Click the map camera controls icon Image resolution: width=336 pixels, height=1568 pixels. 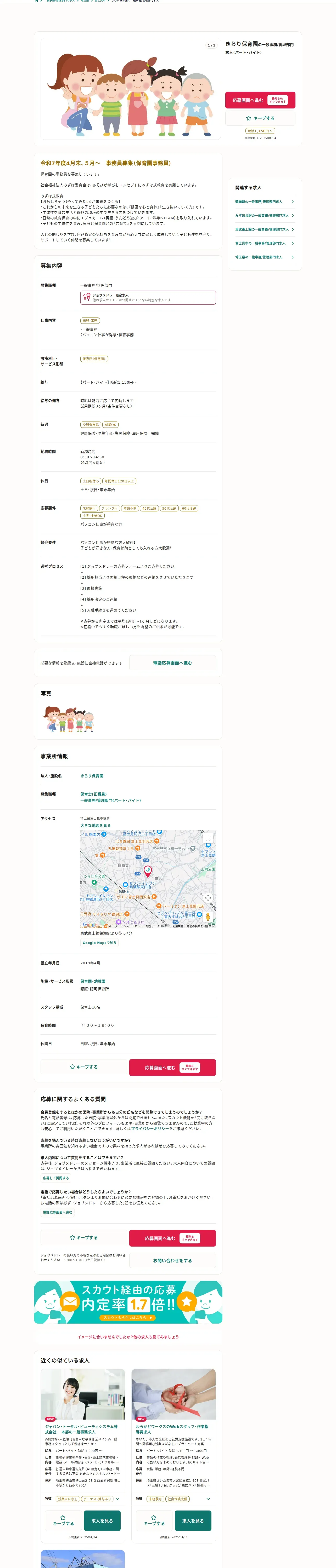click(208, 898)
